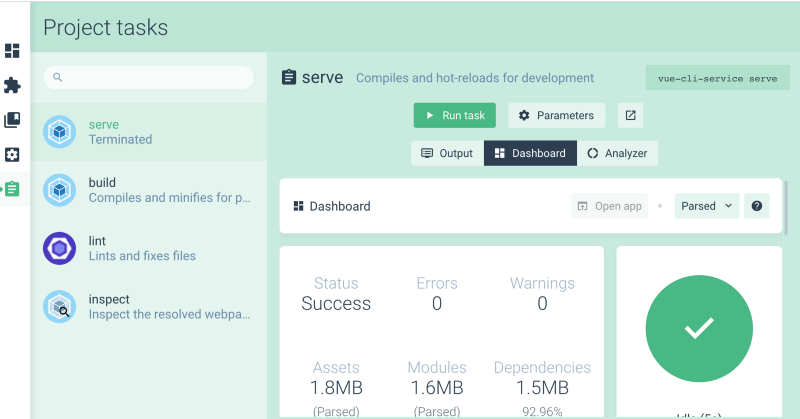Click the serve task description text
This screenshot has height=419, width=800.
click(x=474, y=78)
